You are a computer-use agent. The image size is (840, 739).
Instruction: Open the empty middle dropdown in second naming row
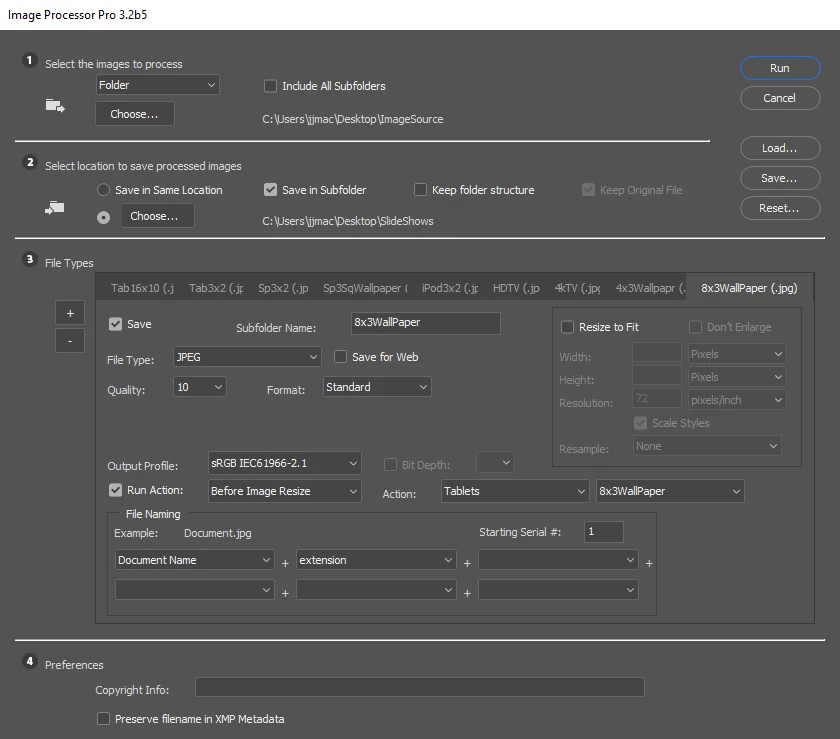tap(376, 589)
